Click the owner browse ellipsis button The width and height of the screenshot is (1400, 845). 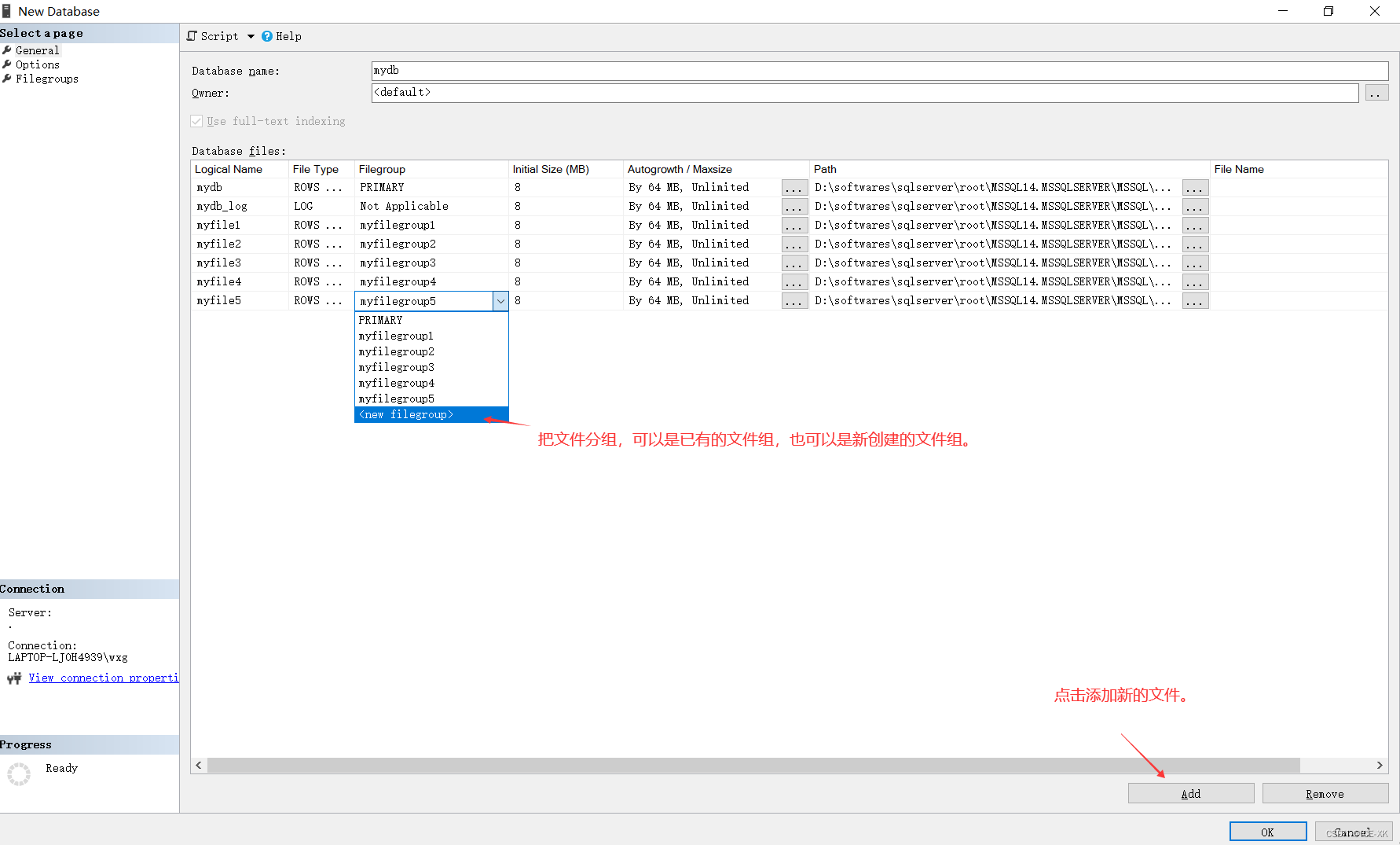(1376, 93)
